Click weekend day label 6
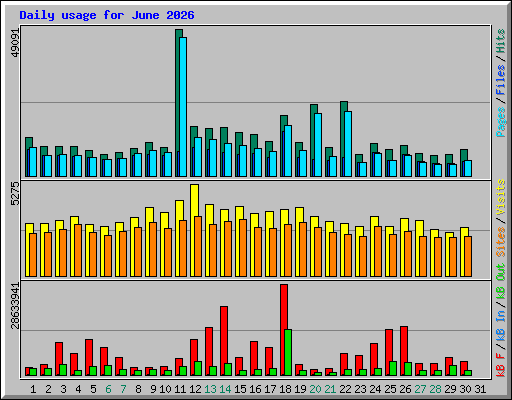512x400 pixels. tap(108, 389)
